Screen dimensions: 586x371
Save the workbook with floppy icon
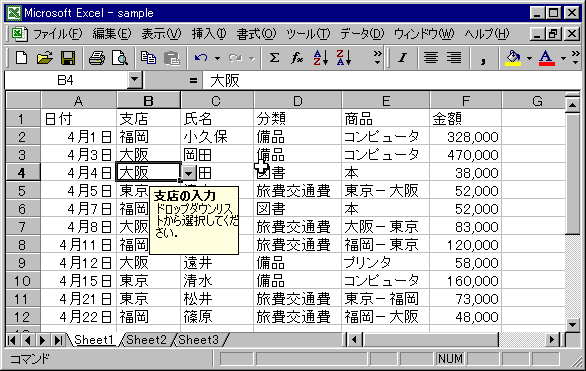[68, 58]
